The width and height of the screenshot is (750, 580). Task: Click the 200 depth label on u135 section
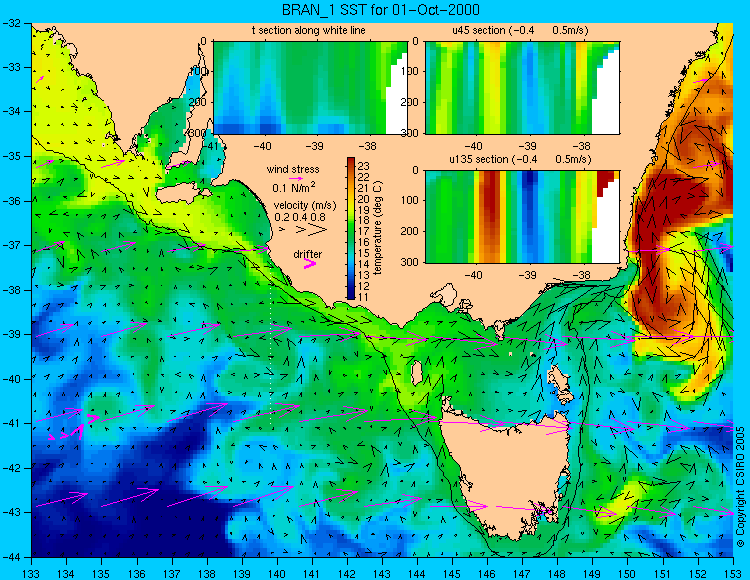412,231
